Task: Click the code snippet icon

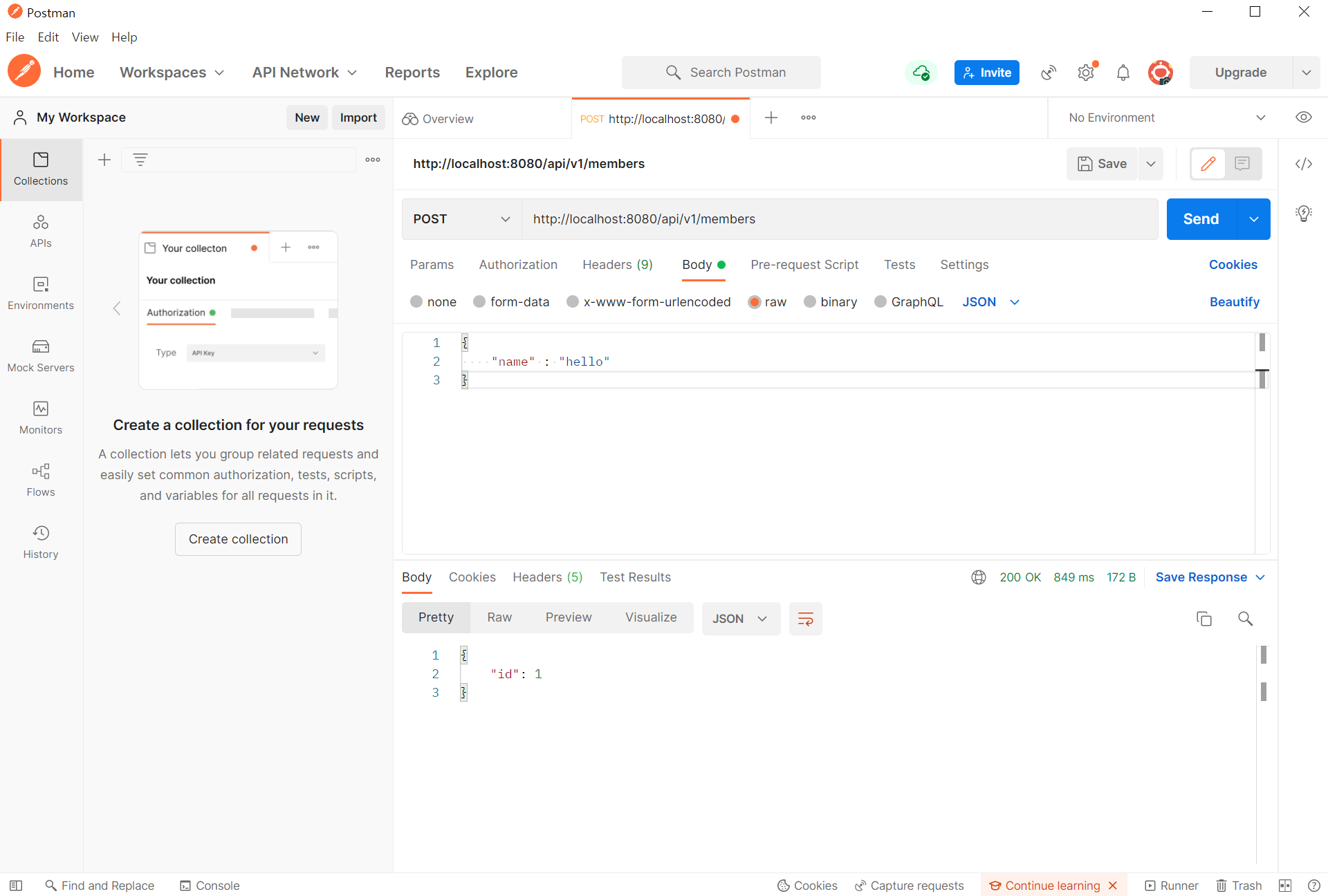Action: click(1303, 164)
